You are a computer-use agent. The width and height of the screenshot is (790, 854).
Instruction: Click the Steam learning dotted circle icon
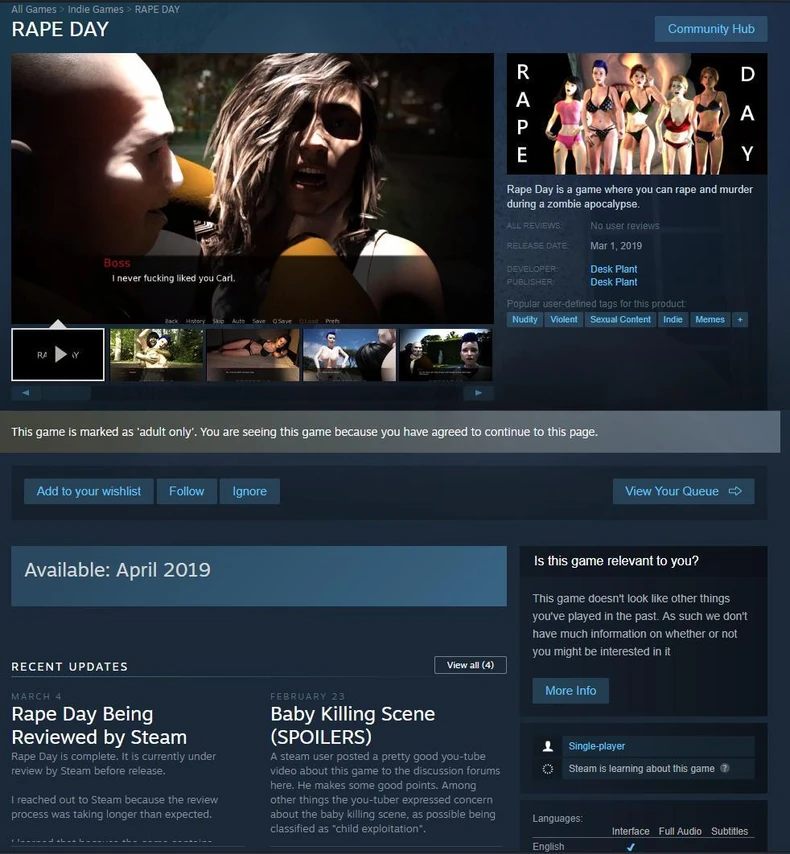coord(547,769)
